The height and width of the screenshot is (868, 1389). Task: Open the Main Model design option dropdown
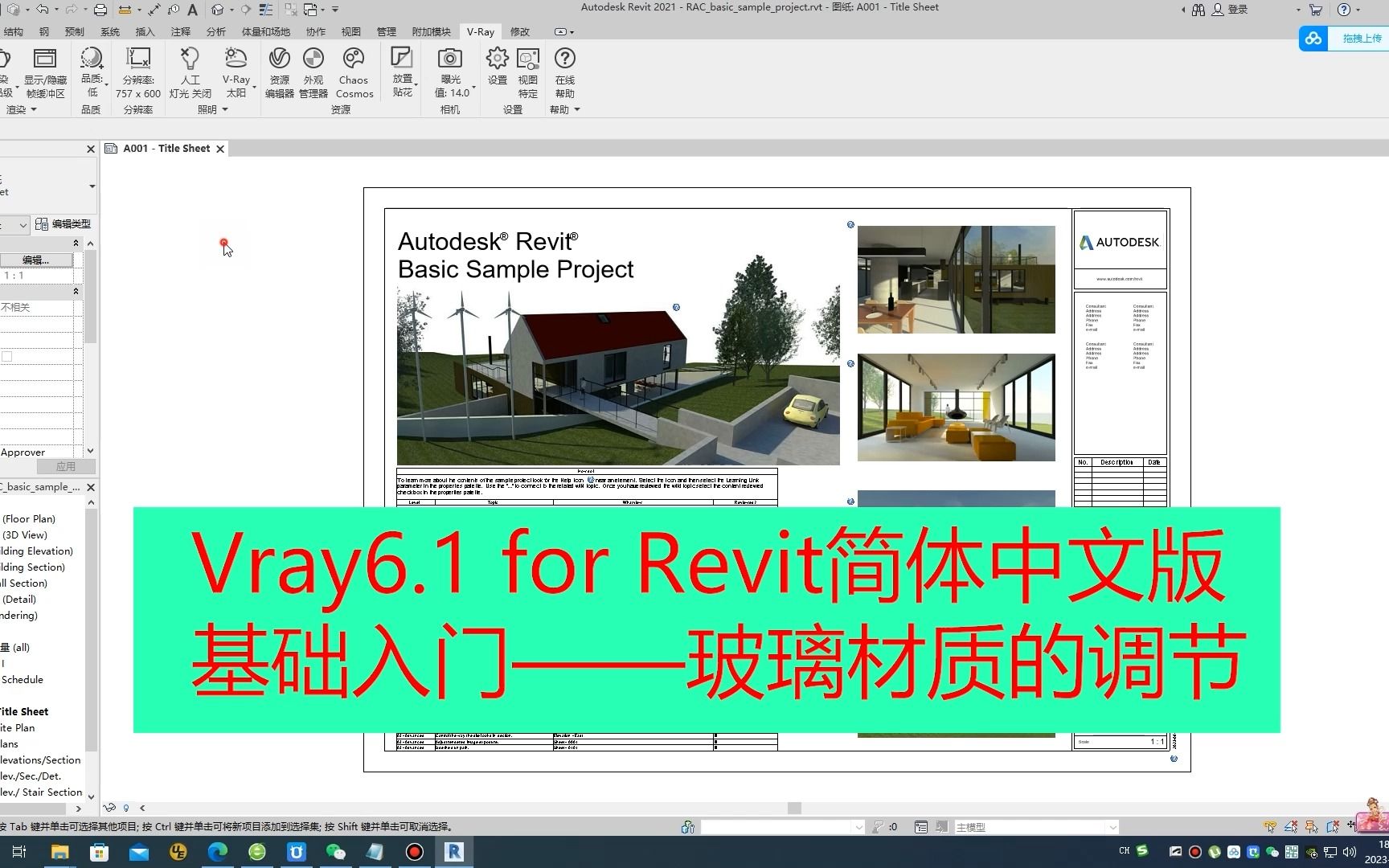pyautogui.click(x=1112, y=827)
